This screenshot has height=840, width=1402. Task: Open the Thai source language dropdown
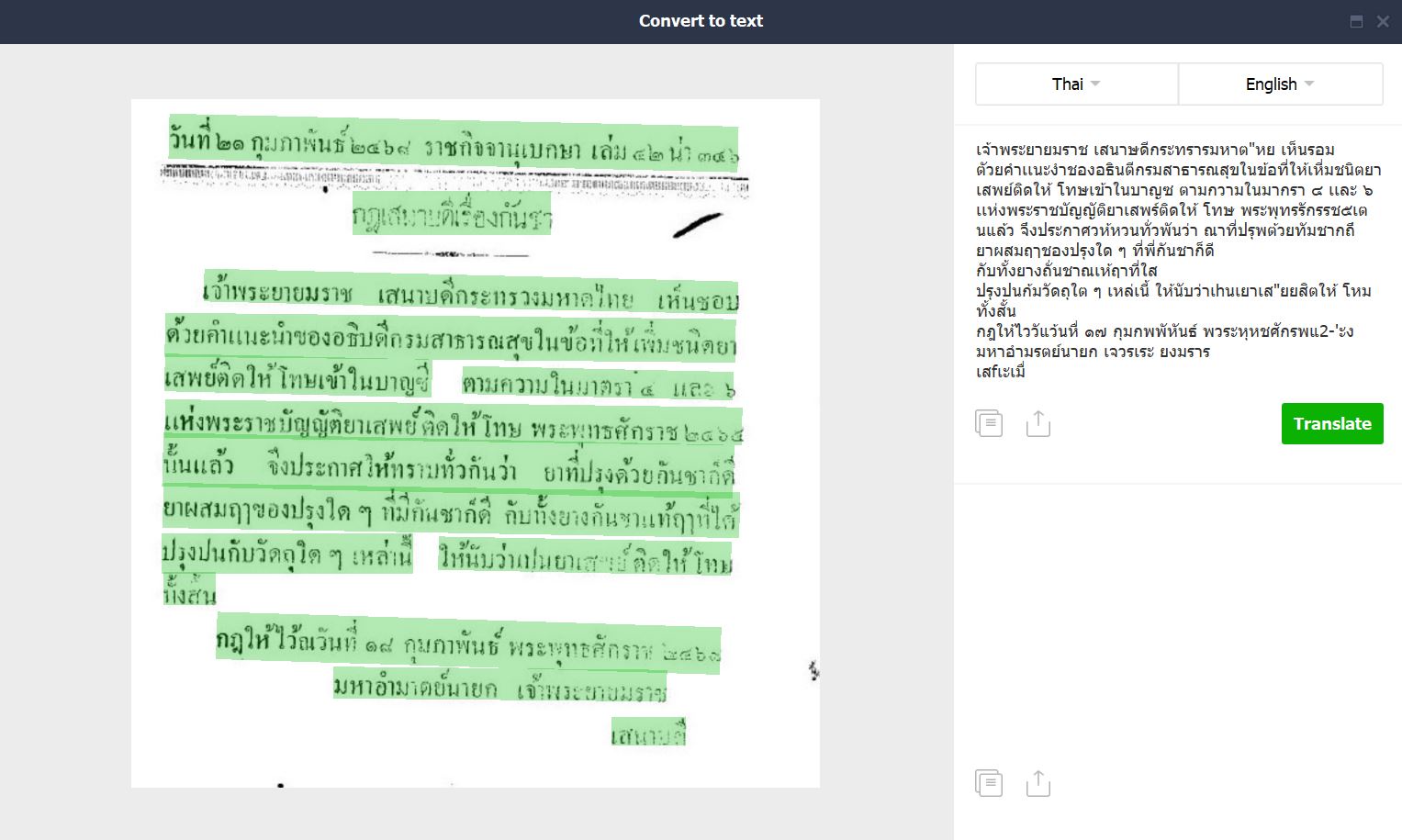pyautogui.click(x=1076, y=84)
